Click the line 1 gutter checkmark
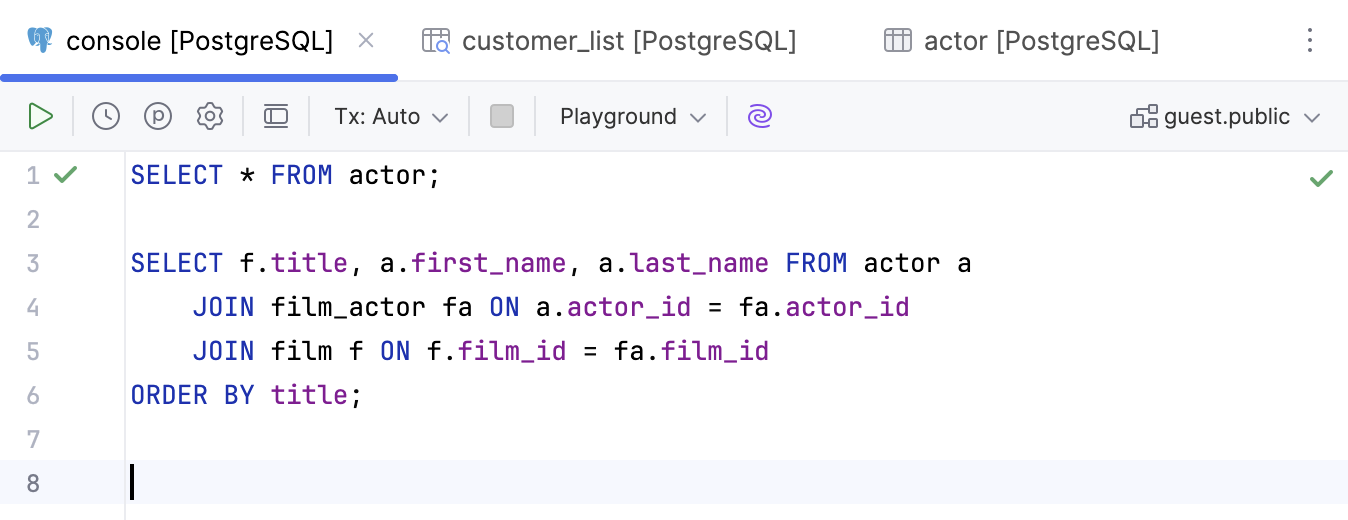1348x520 pixels. pyautogui.click(x=66, y=176)
